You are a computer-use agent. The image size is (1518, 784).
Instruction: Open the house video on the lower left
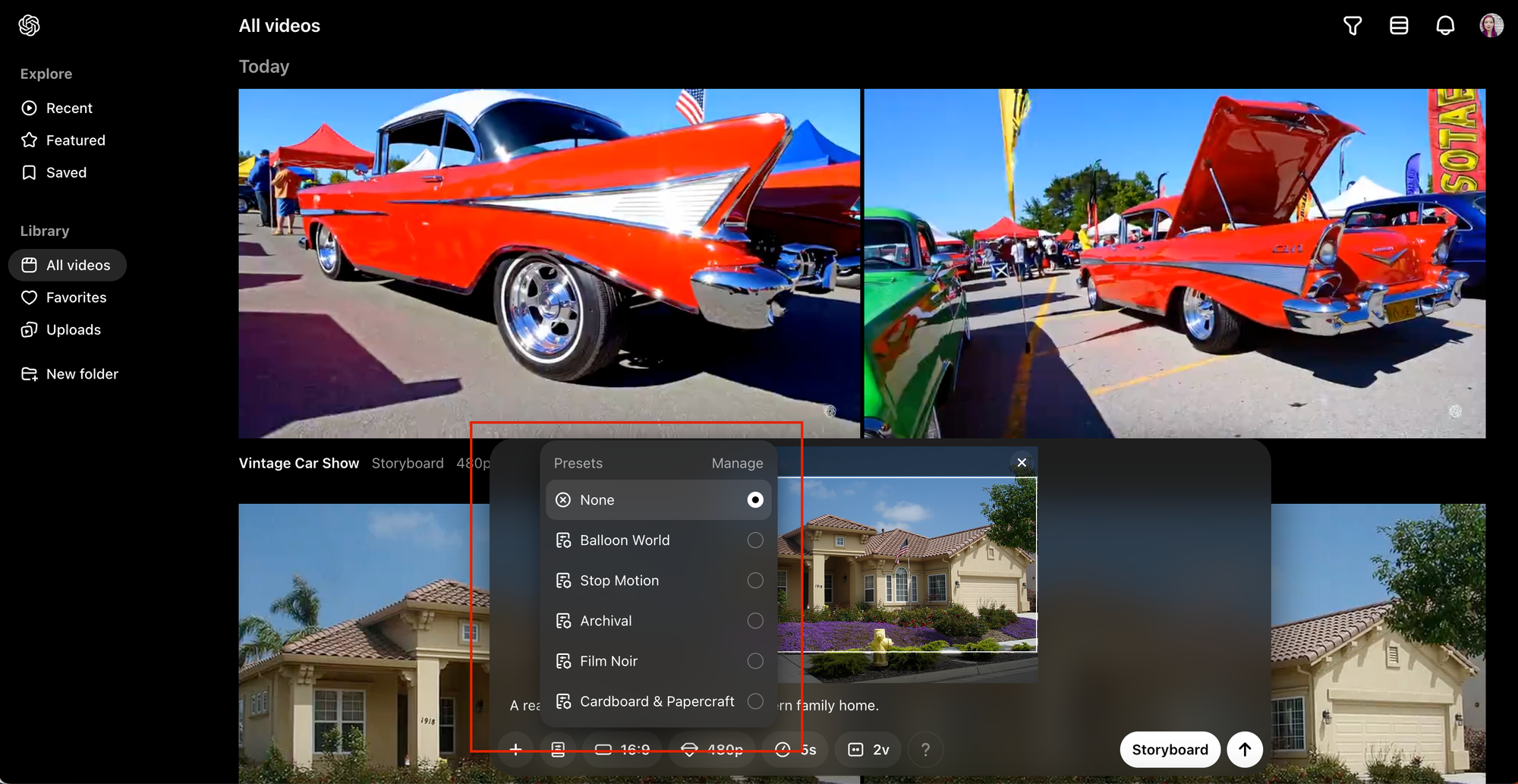(364, 644)
